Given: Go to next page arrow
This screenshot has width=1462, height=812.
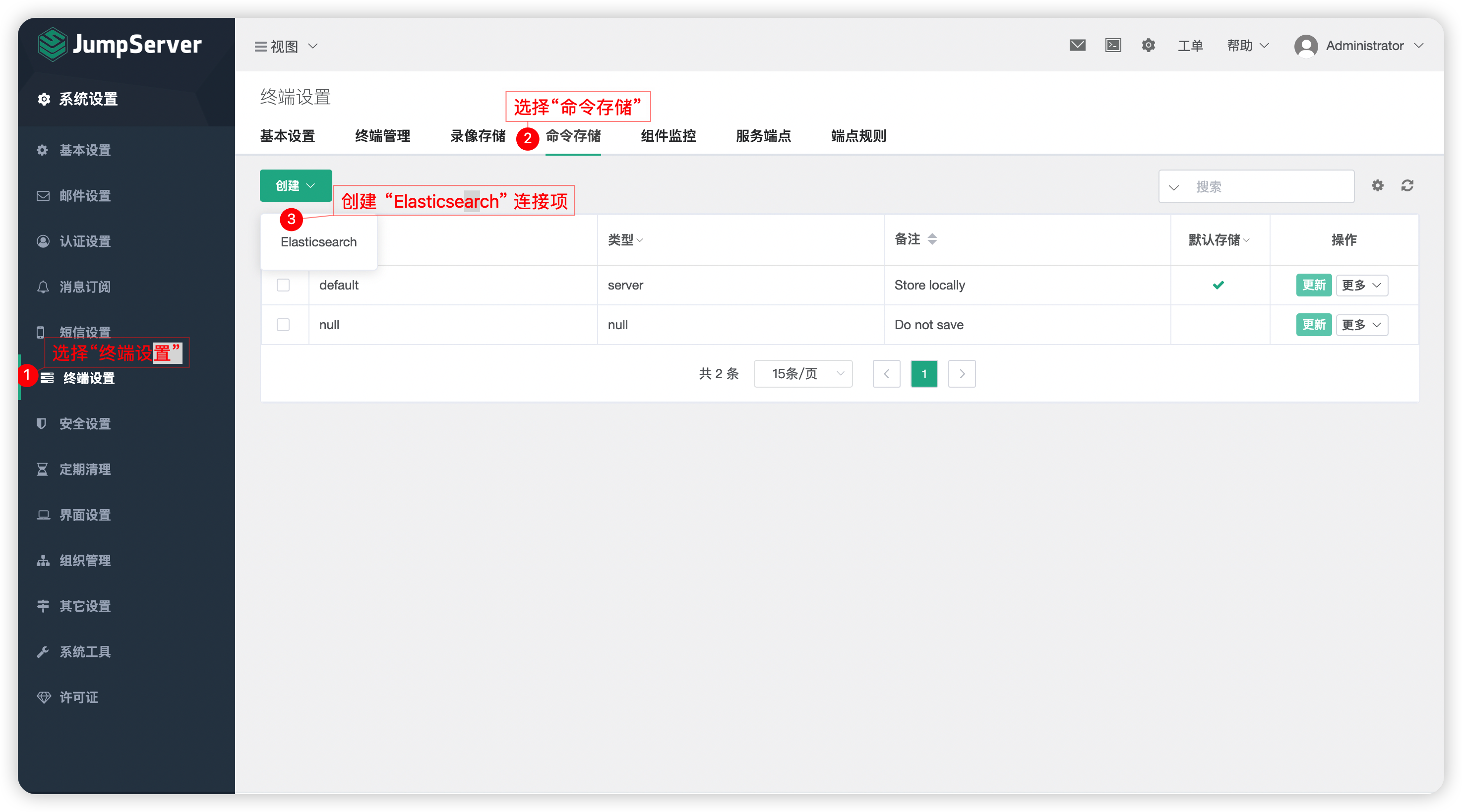Looking at the screenshot, I should pyautogui.click(x=962, y=374).
